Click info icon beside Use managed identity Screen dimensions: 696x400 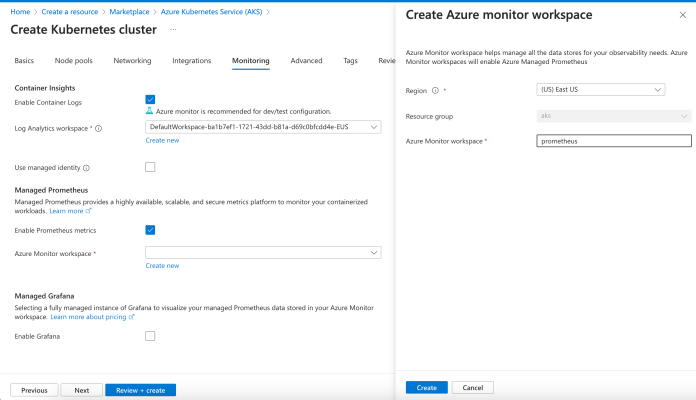pyautogui.click(x=87, y=168)
